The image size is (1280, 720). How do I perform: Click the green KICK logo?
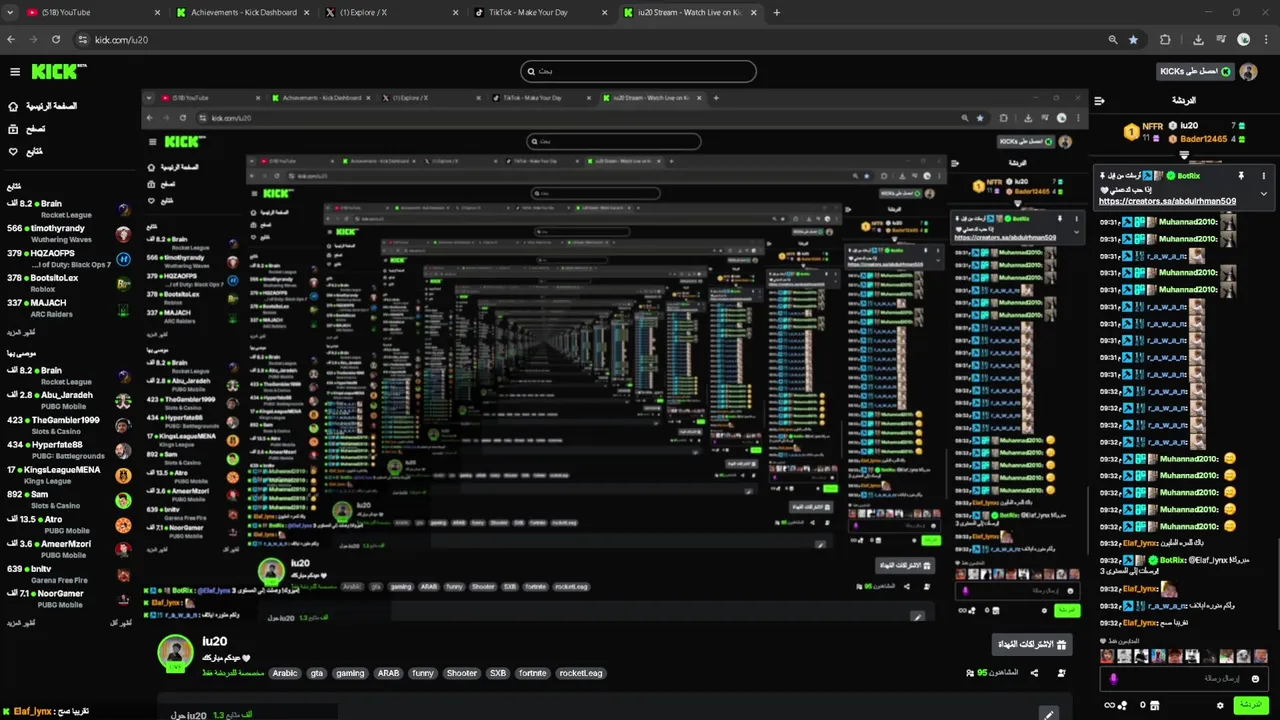coord(58,71)
